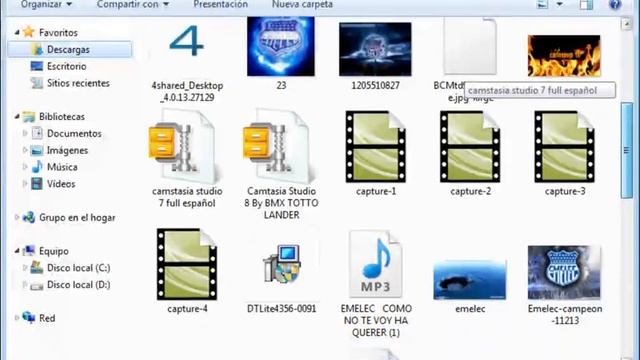Click the Bibliotecas folder icon
The image size is (640, 360).
pos(29,116)
